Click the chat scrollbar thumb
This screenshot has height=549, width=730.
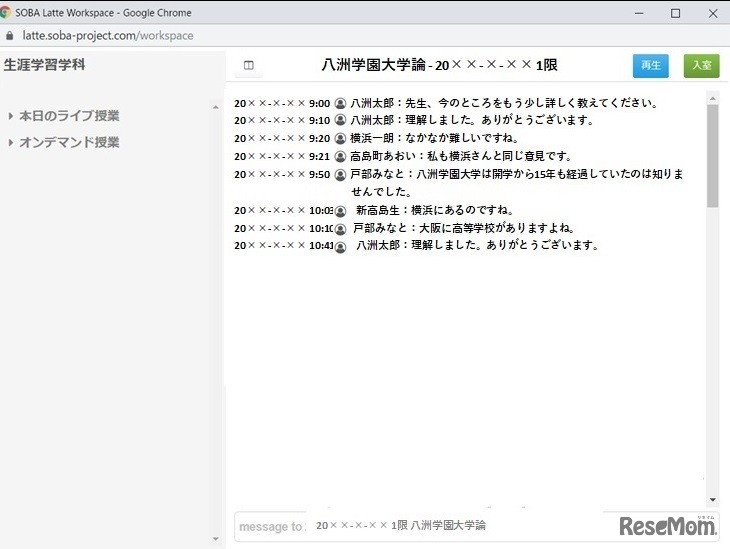tap(712, 156)
